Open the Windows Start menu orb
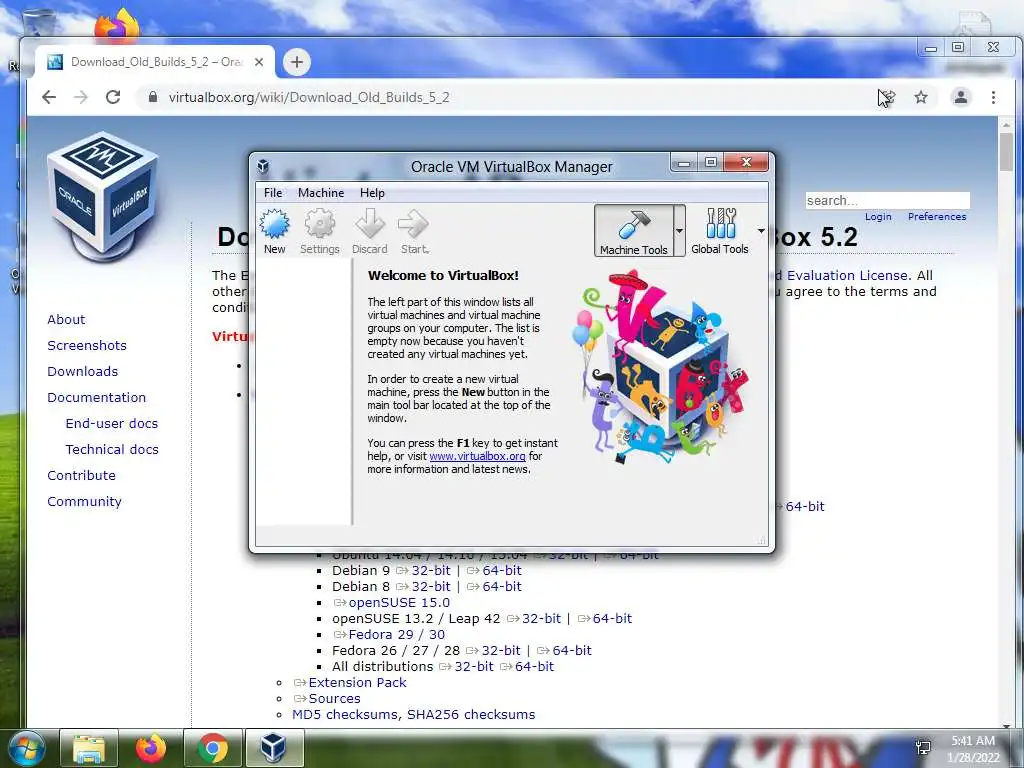1024x768 pixels. click(27, 748)
